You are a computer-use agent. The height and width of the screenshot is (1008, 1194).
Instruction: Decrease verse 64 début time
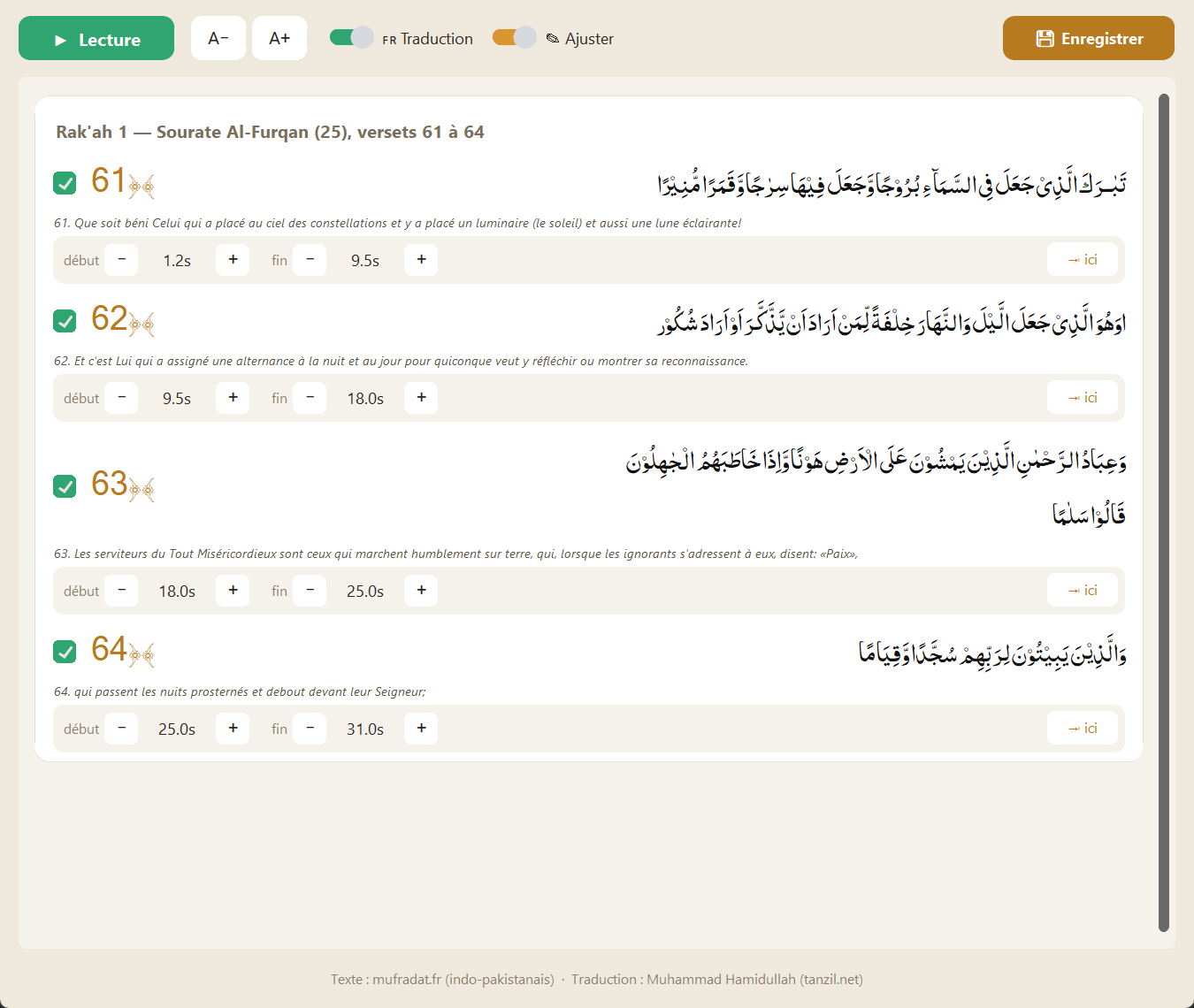pyautogui.click(x=121, y=729)
